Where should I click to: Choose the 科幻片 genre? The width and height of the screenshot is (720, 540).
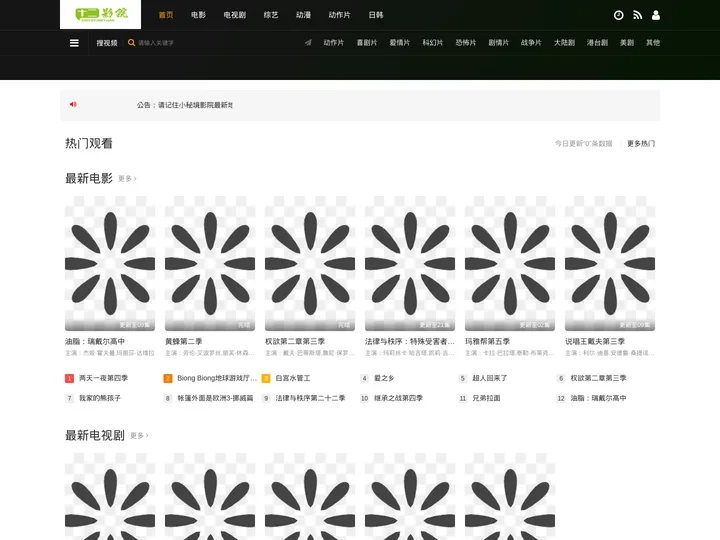(x=433, y=43)
